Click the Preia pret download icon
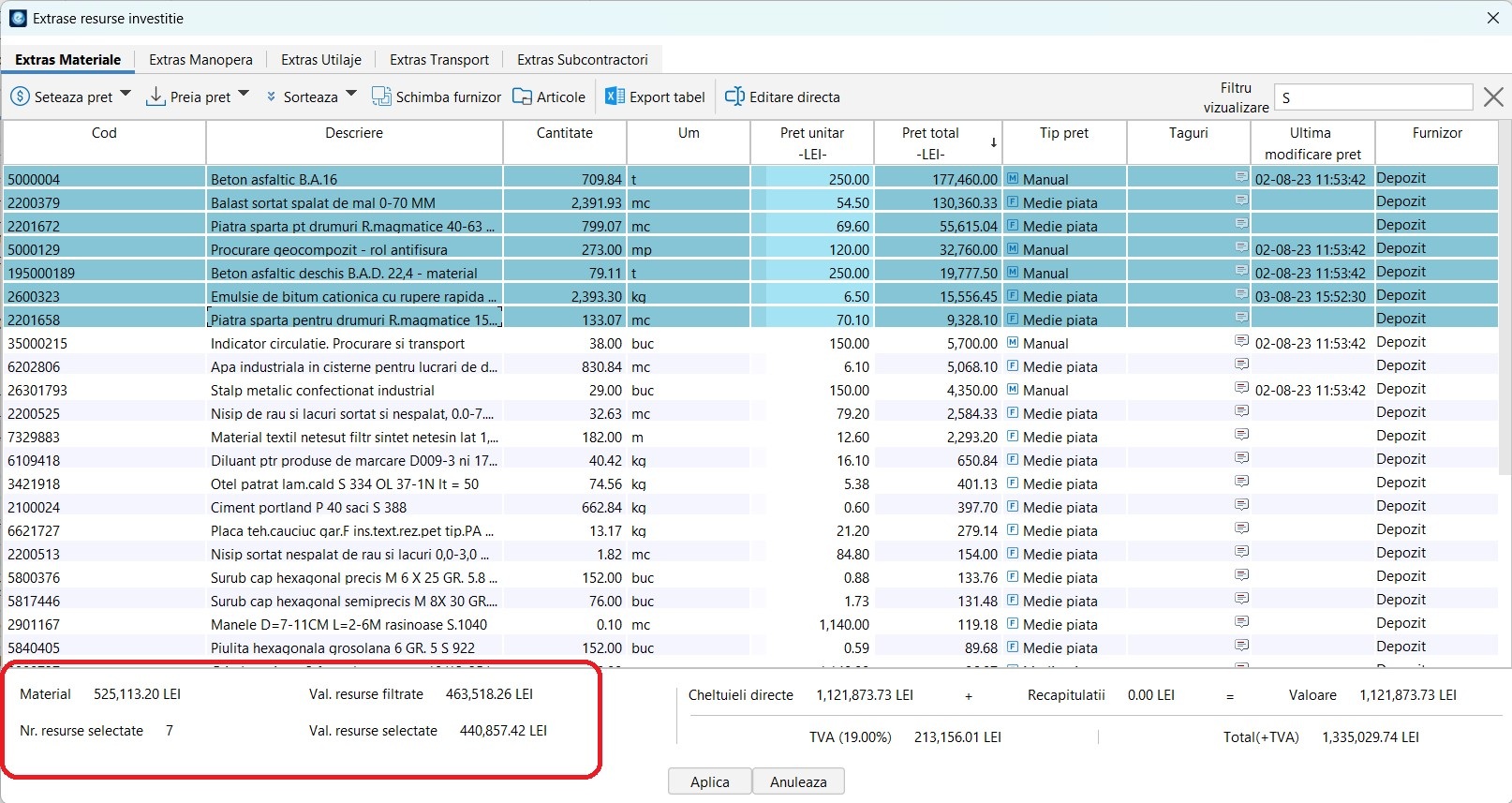Viewport: 1512px width, 803px height. (156, 97)
